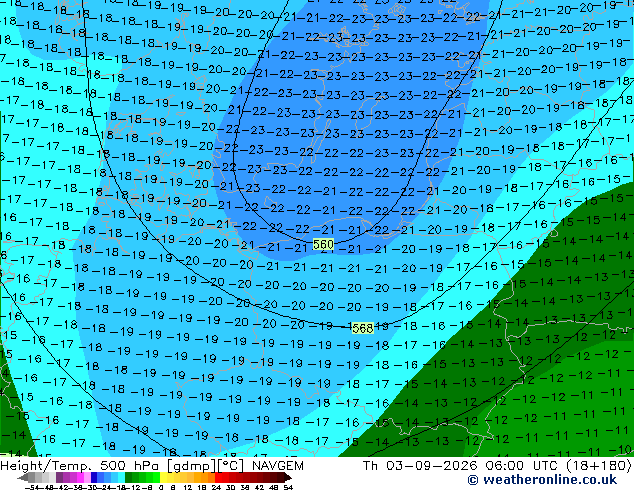This screenshot has height=490, width=634.
Task: Click the forecast date 'Th 03-09-2026'
Action: 421,466
